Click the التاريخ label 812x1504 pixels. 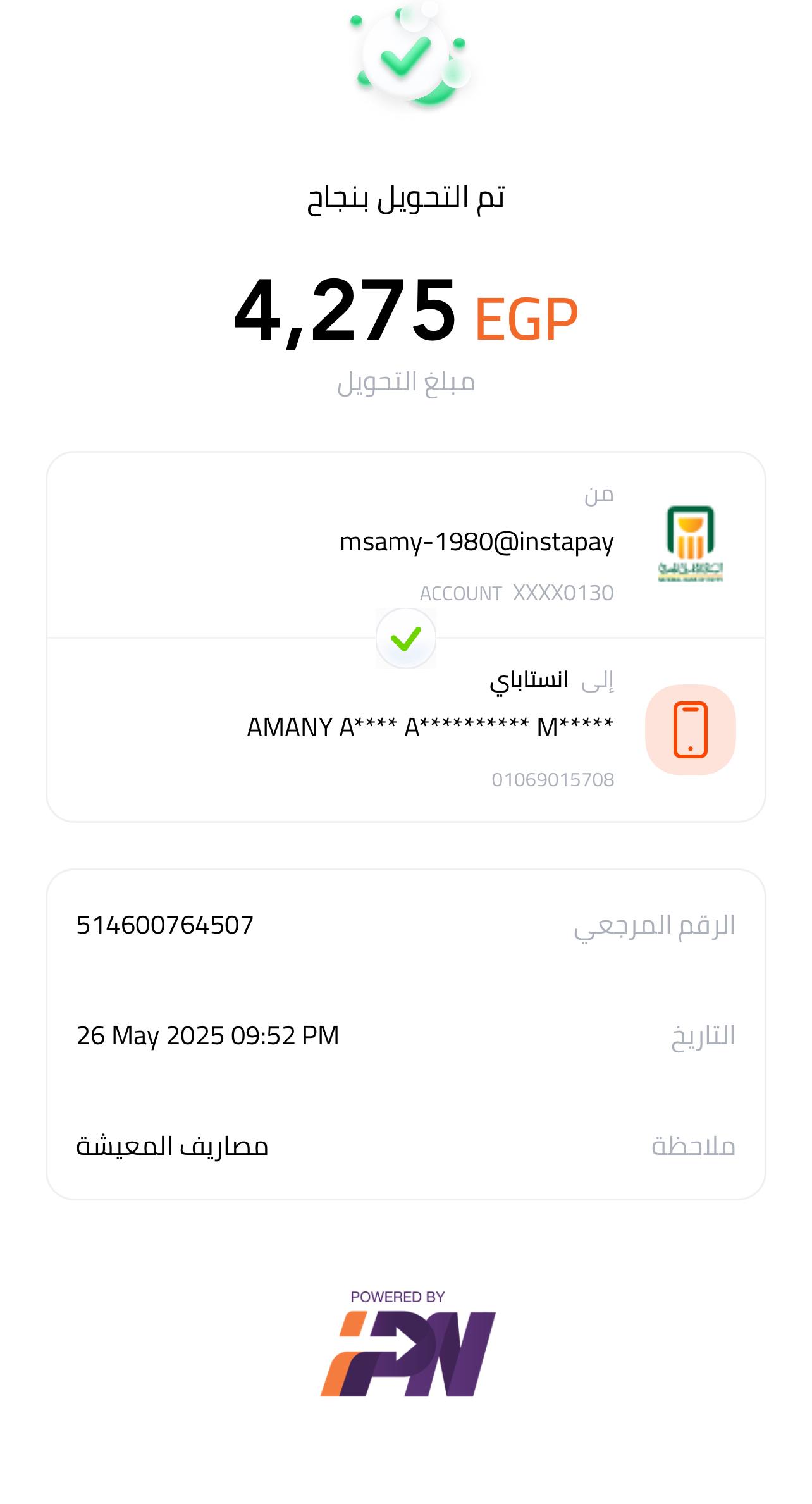point(703,1036)
